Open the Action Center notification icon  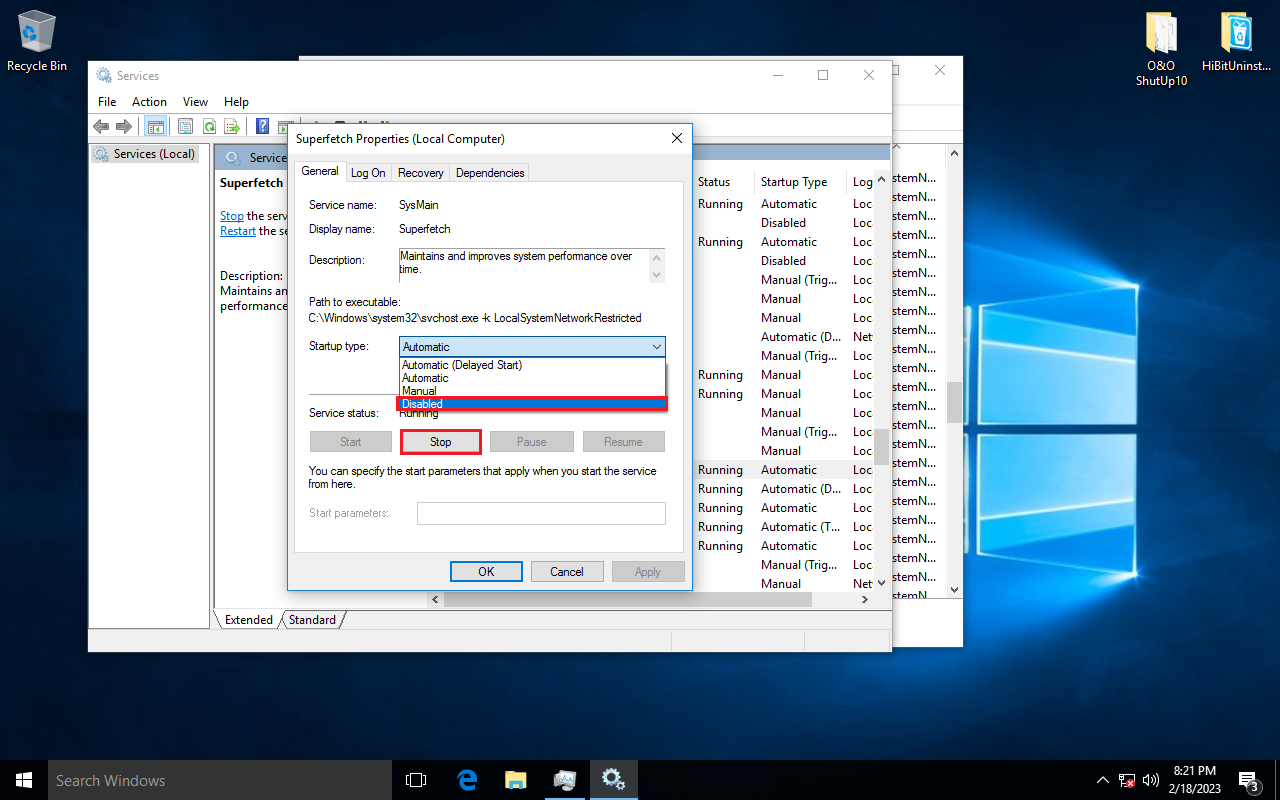coord(1248,780)
